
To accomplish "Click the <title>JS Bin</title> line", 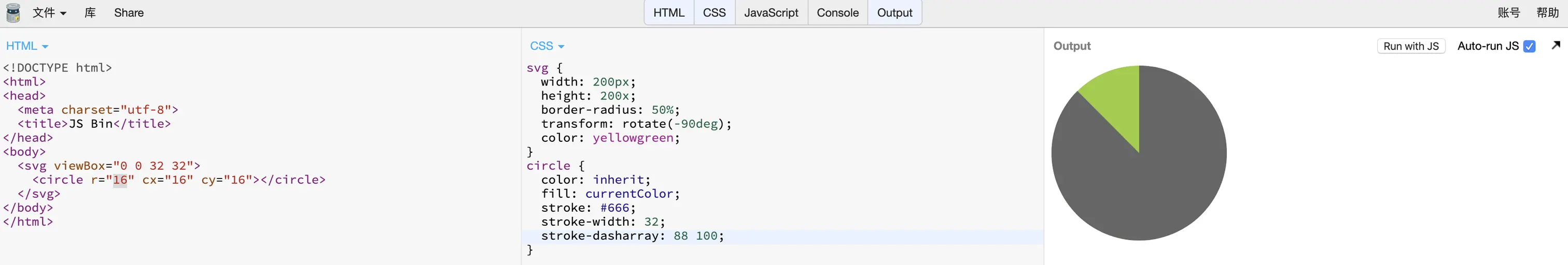I will pyautogui.click(x=94, y=124).
